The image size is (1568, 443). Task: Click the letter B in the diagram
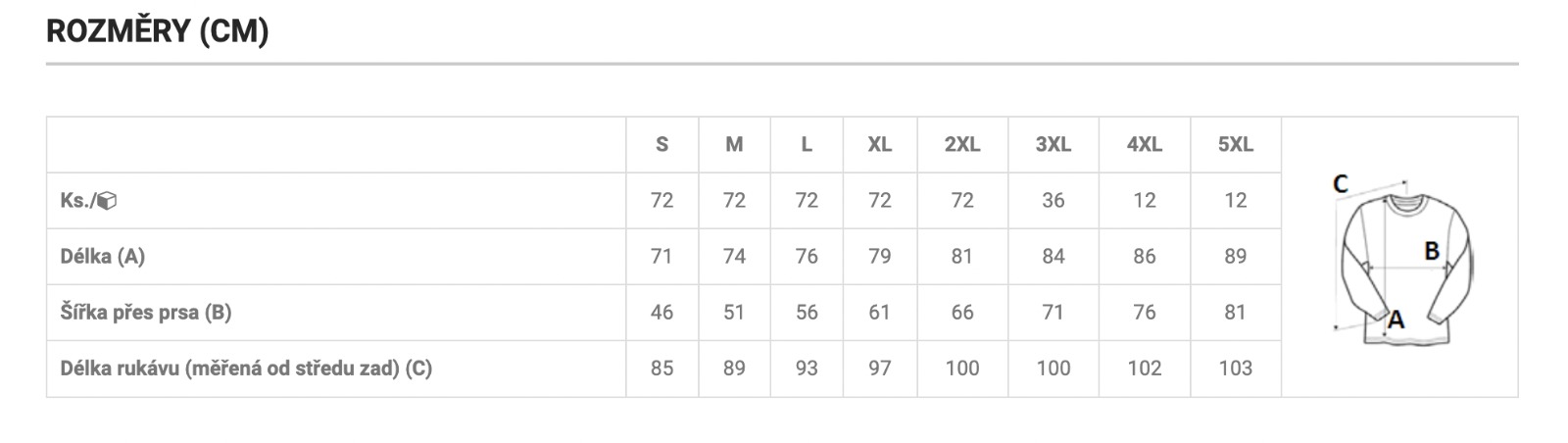tap(1432, 251)
